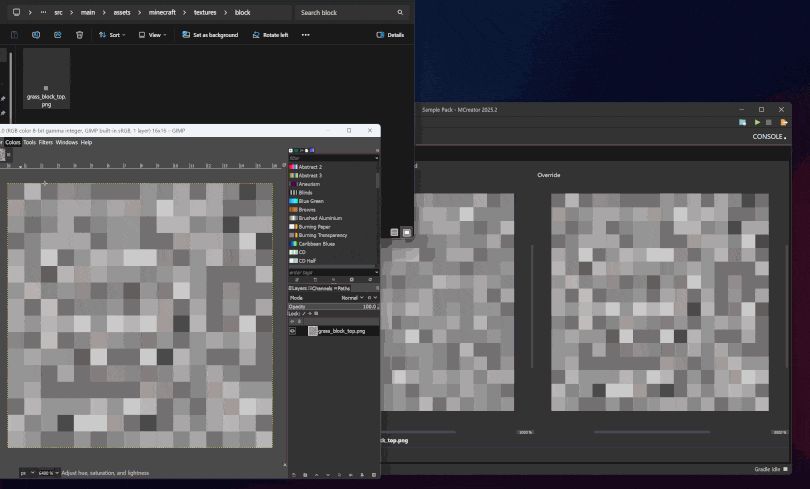The height and width of the screenshot is (489, 810).
Task: Click the Paste icon in File Explorer toolbar
Action: 14,35
